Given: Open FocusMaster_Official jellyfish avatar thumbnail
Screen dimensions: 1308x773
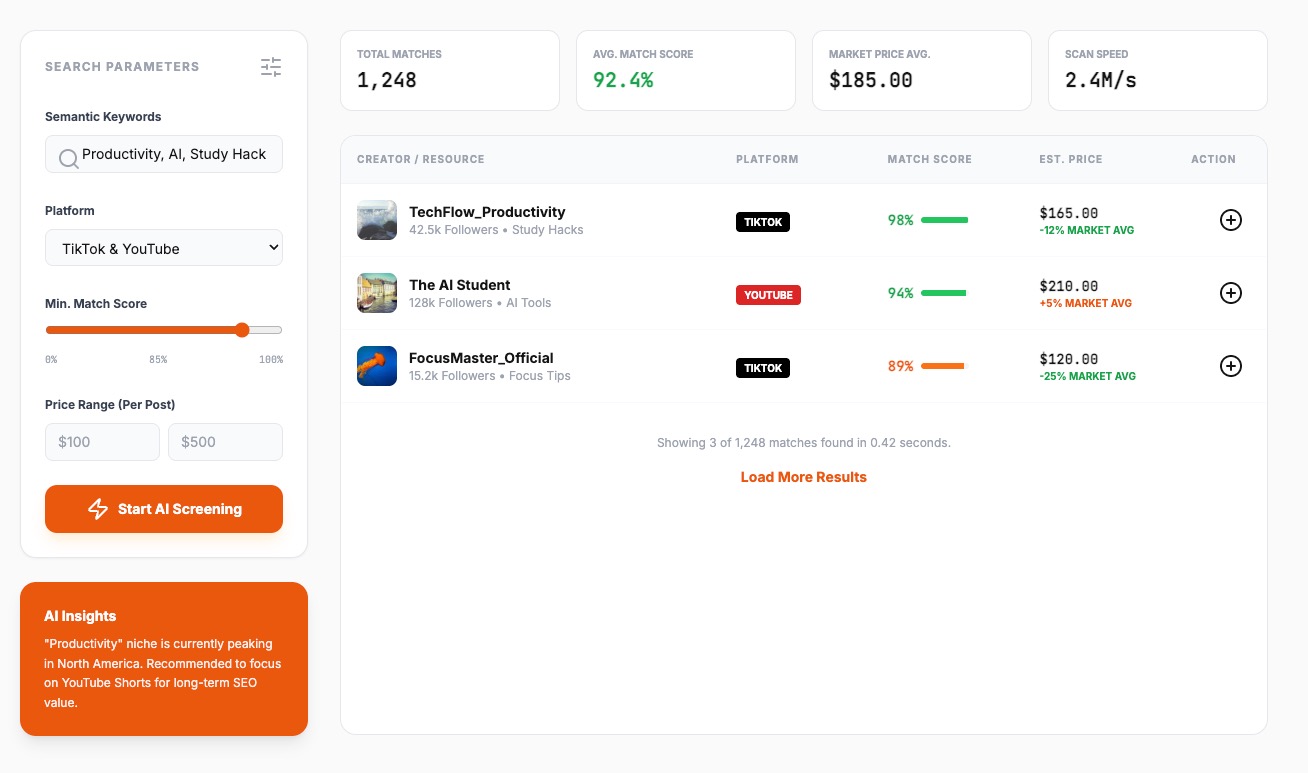Looking at the screenshot, I should [377, 366].
